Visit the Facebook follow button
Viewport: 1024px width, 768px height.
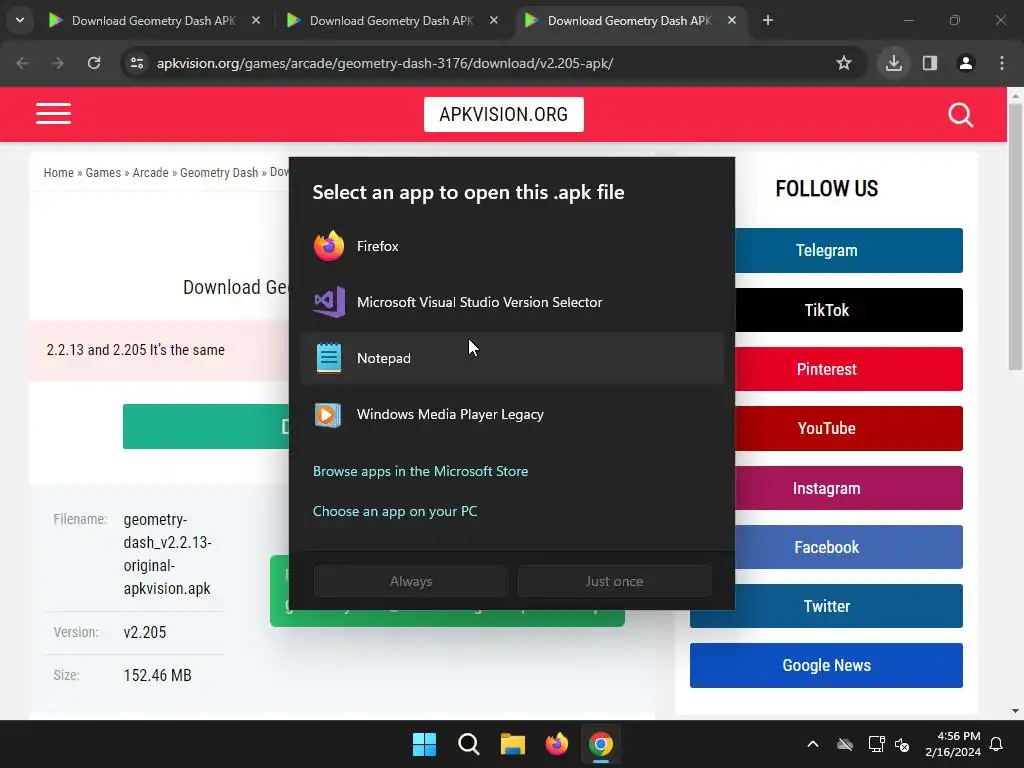pos(848,547)
